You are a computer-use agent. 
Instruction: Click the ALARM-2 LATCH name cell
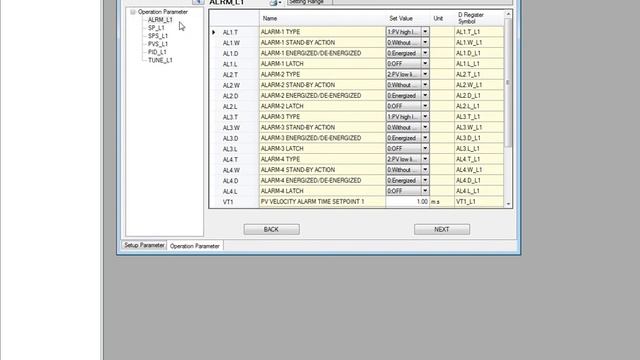322,106
